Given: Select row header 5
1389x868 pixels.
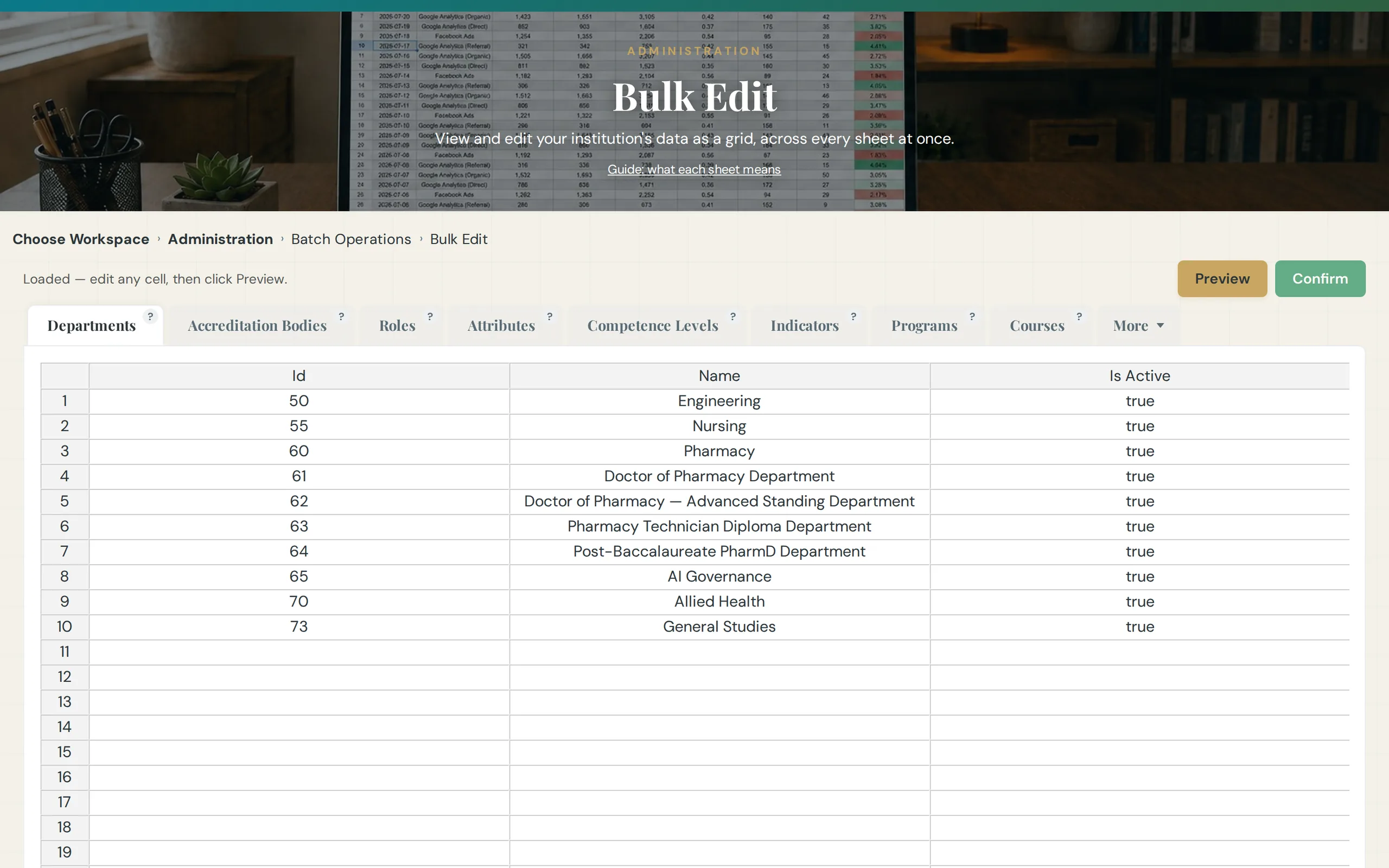Looking at the screenshot, I should click(x=65, y=501).
